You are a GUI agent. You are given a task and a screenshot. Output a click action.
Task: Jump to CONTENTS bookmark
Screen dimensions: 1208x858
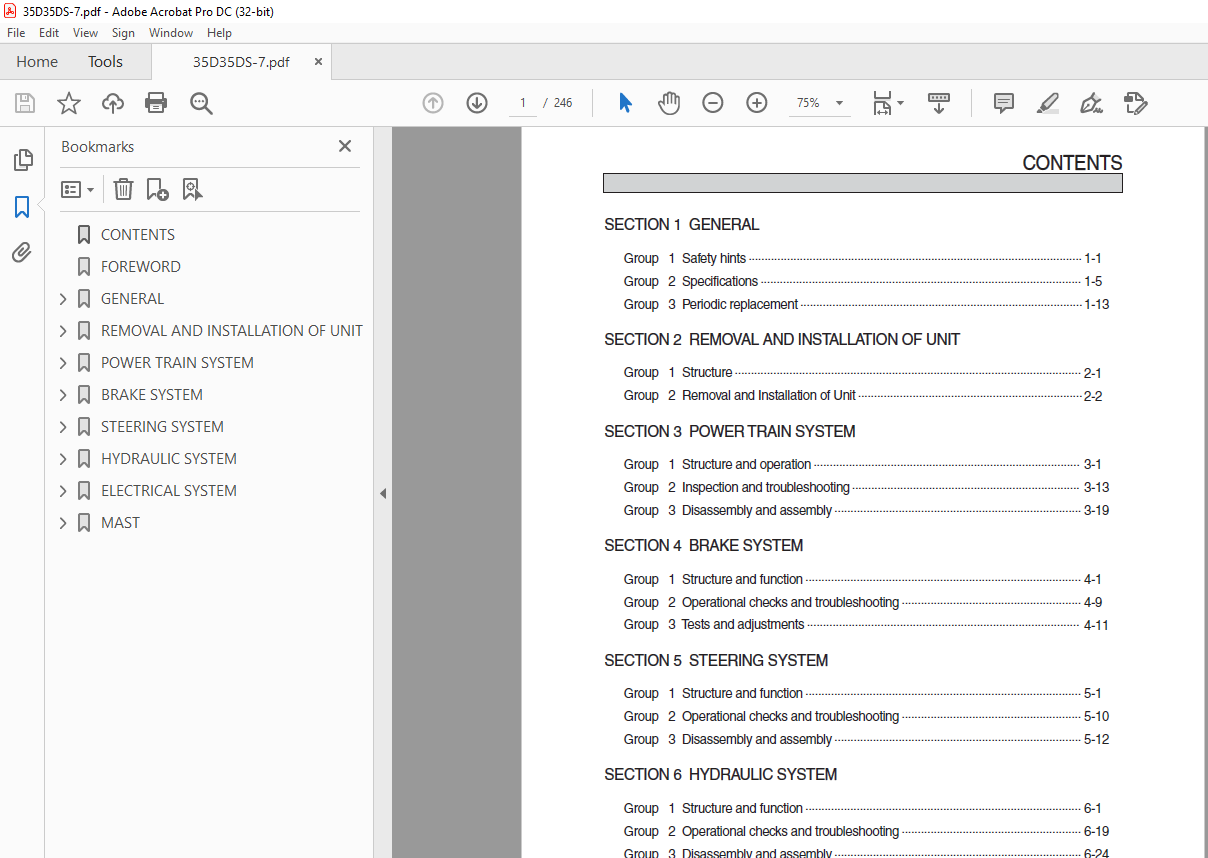pos(138,235)
